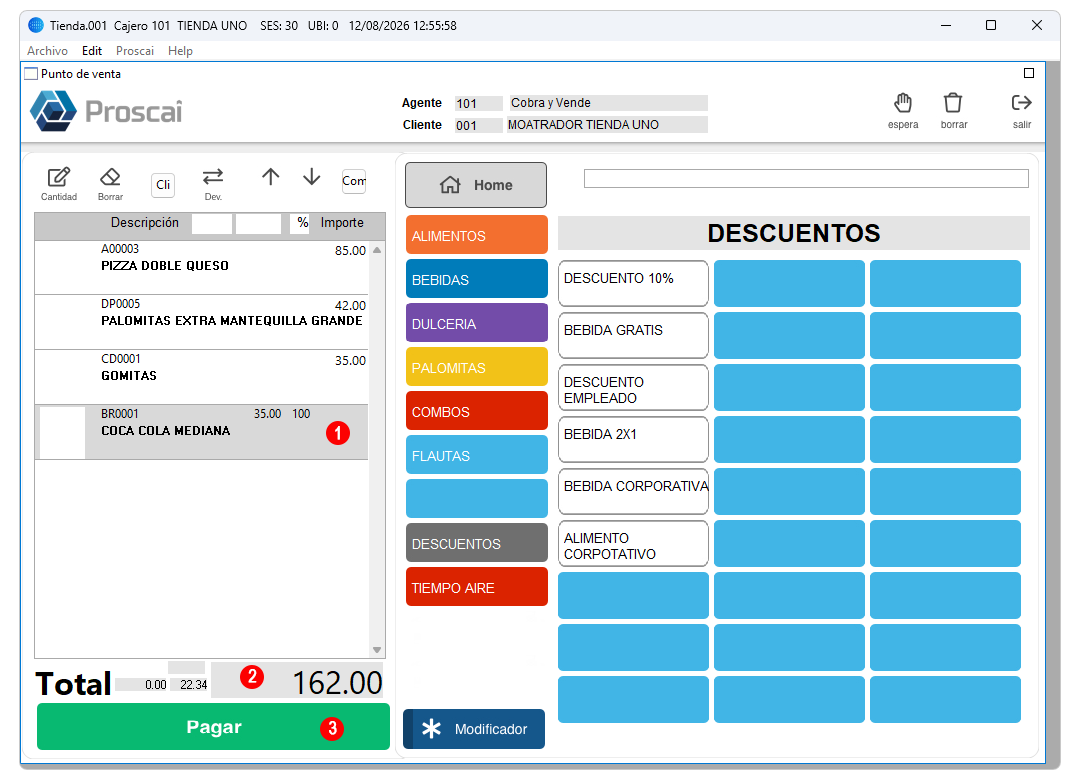Click the salir exit icon
This screenshot has width=1076, height=782.
click(1022, 103)
